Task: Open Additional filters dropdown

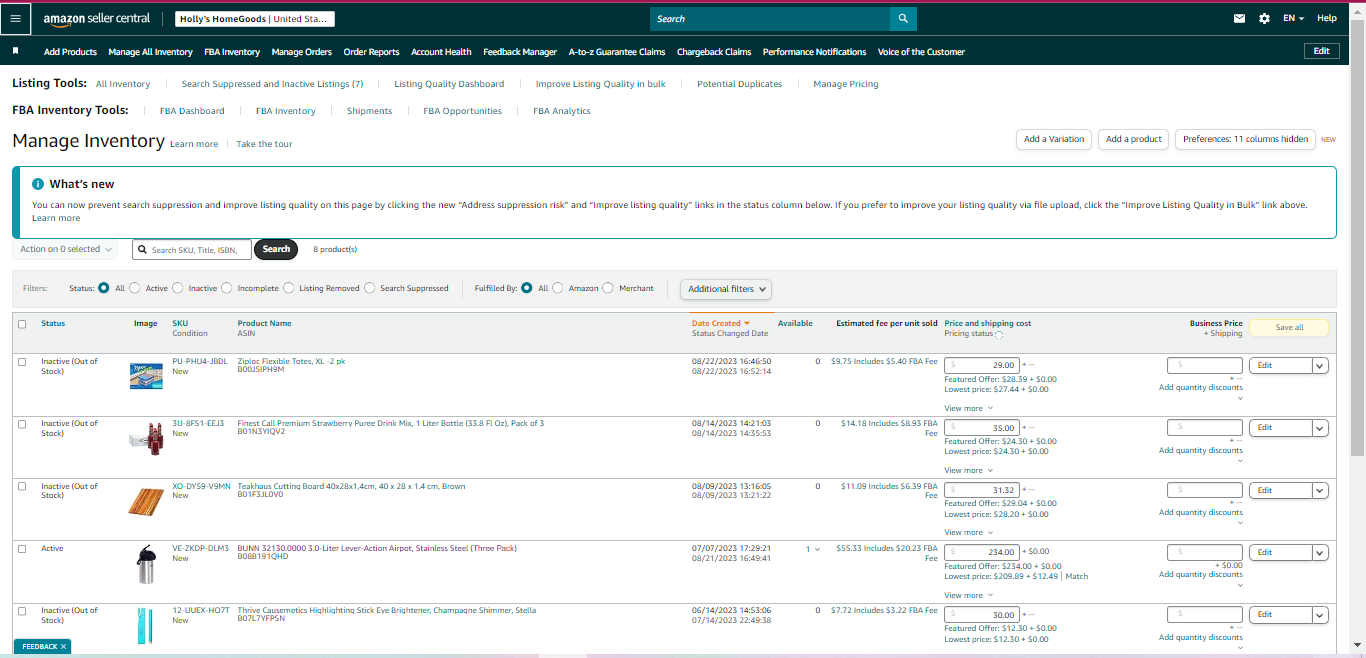Action: [x=728, y=289]
